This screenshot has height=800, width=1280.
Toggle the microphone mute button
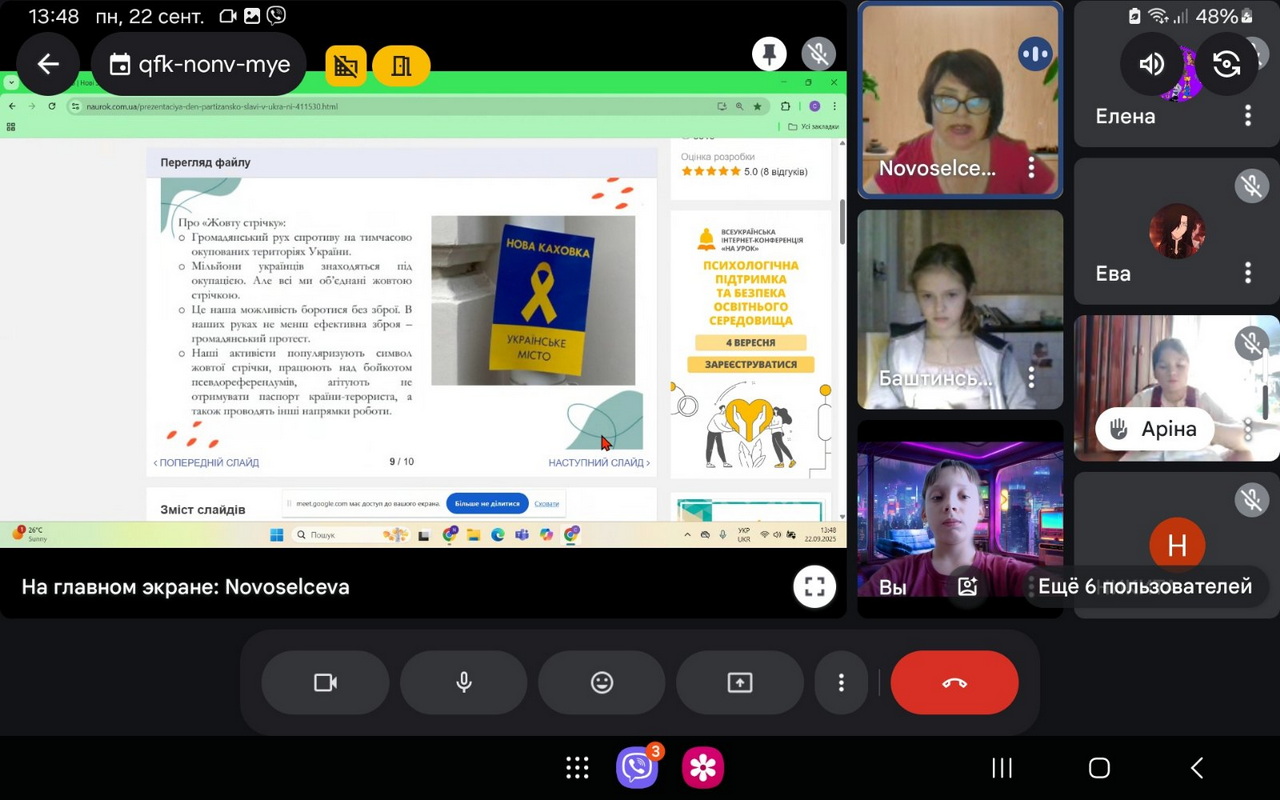tap(464, 682)
